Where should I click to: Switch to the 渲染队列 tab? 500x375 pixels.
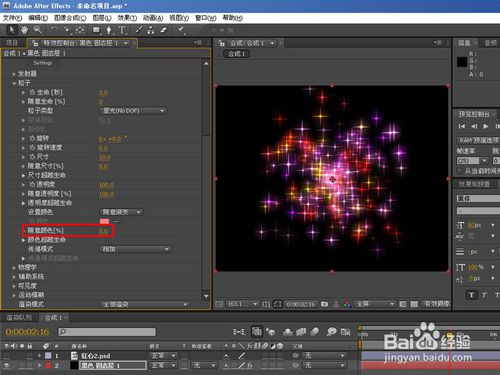[19, 317]
